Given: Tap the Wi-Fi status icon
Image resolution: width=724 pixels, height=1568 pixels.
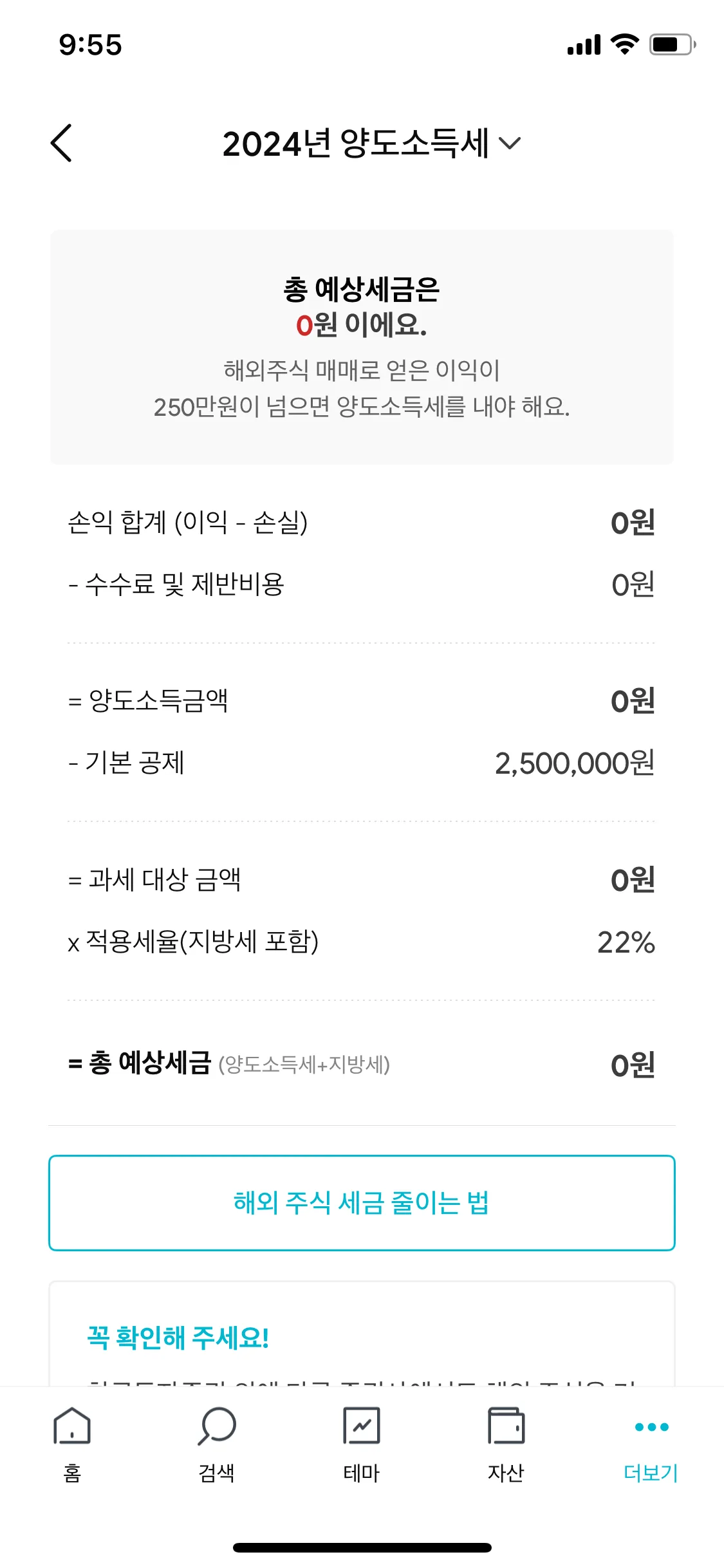Looking at the screenshot, I should click(624, 44).
